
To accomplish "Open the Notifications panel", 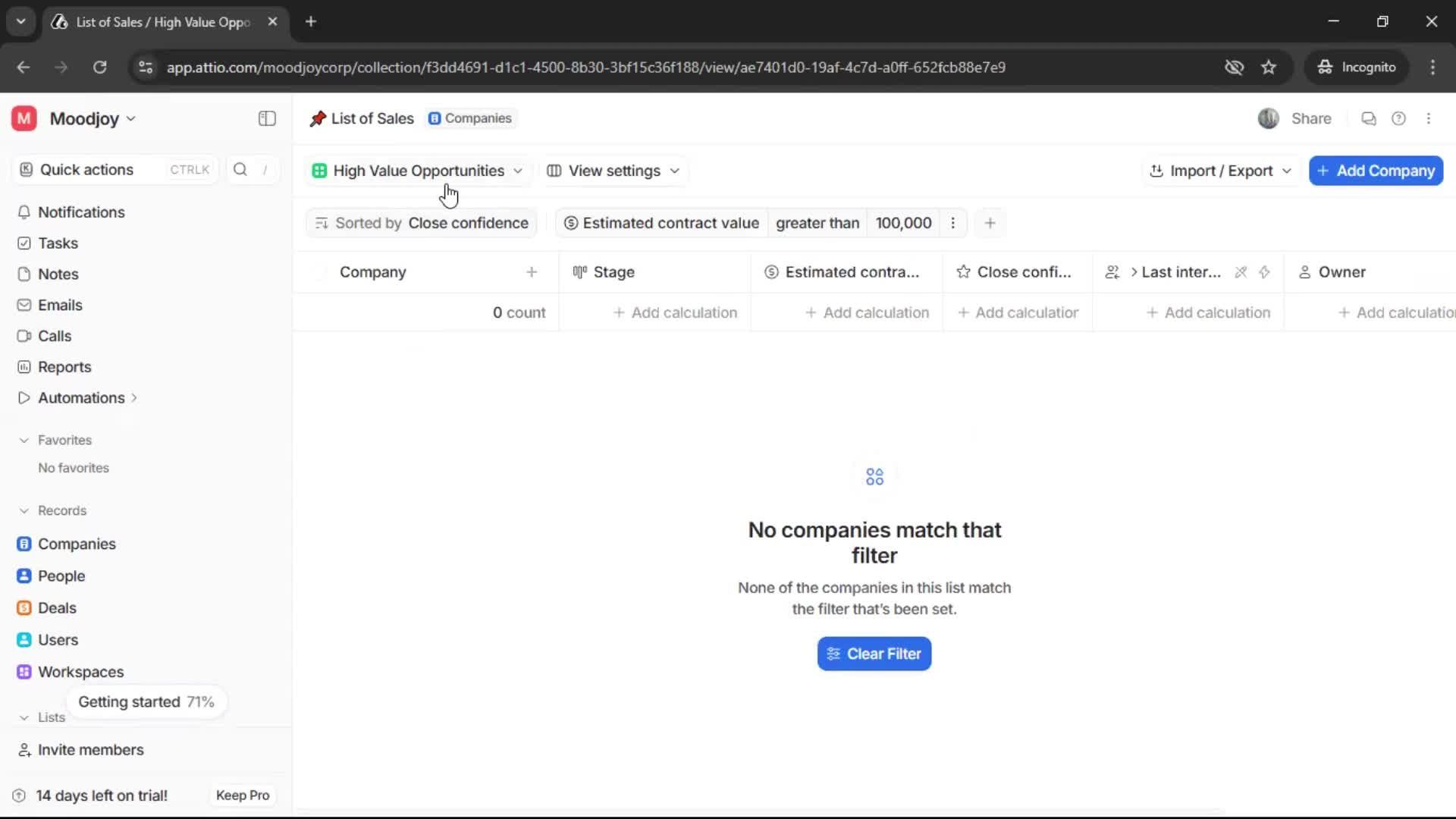I will point(80,212).
